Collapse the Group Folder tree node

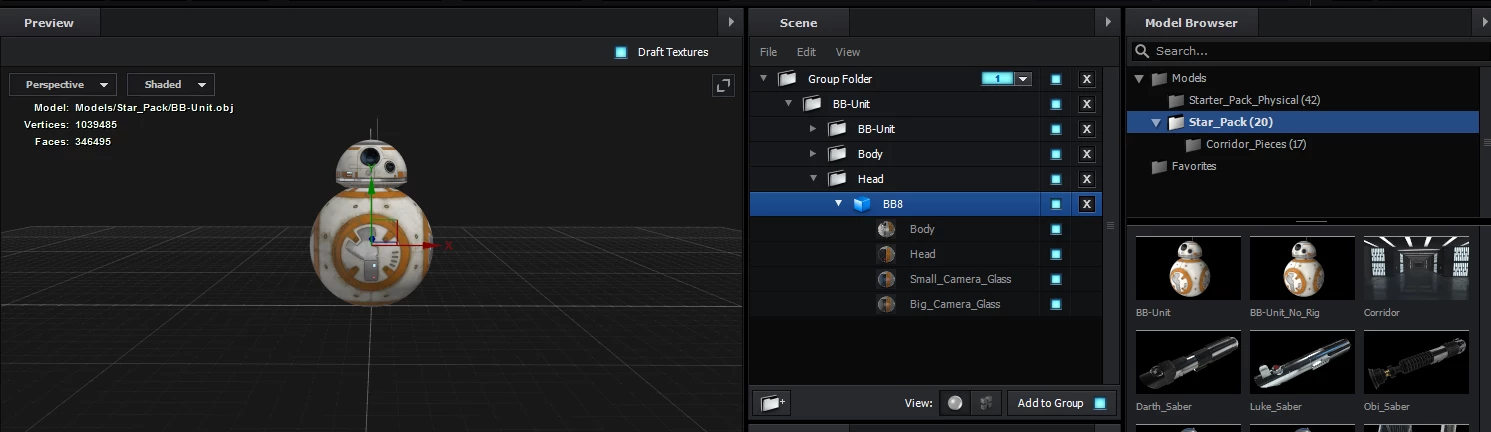click(763, 79)
